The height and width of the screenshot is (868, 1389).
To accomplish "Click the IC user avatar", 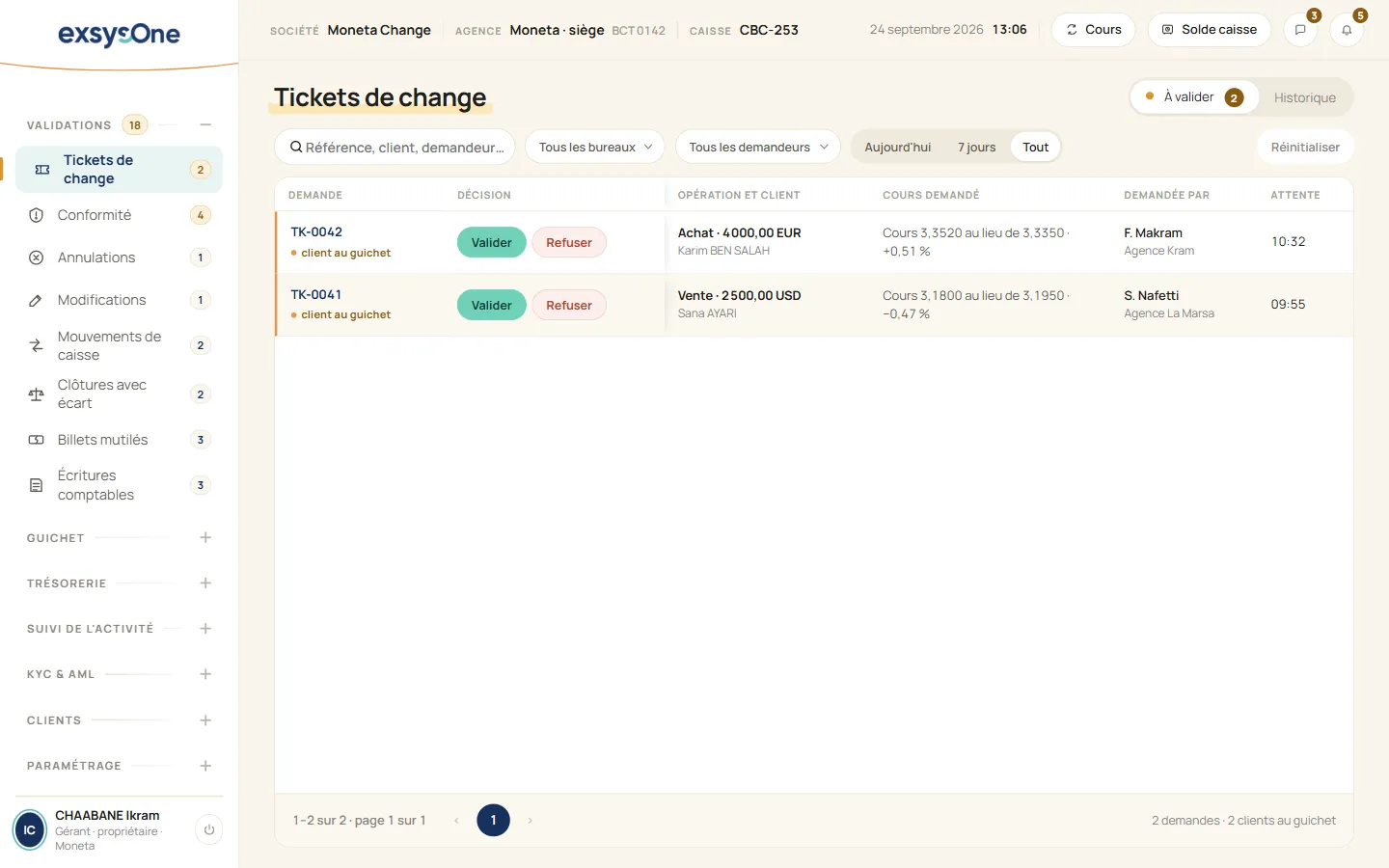I will [x=30, y=829].
